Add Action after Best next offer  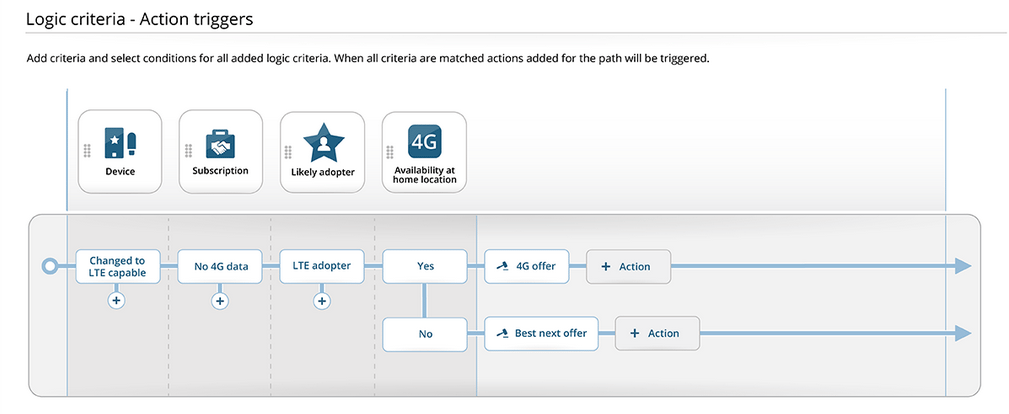pos(656,334)
